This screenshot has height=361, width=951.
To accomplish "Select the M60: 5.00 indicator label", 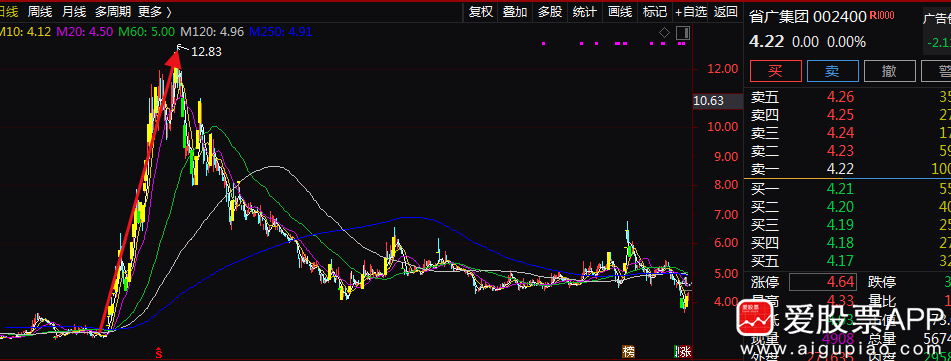I will tap(147, 31).
